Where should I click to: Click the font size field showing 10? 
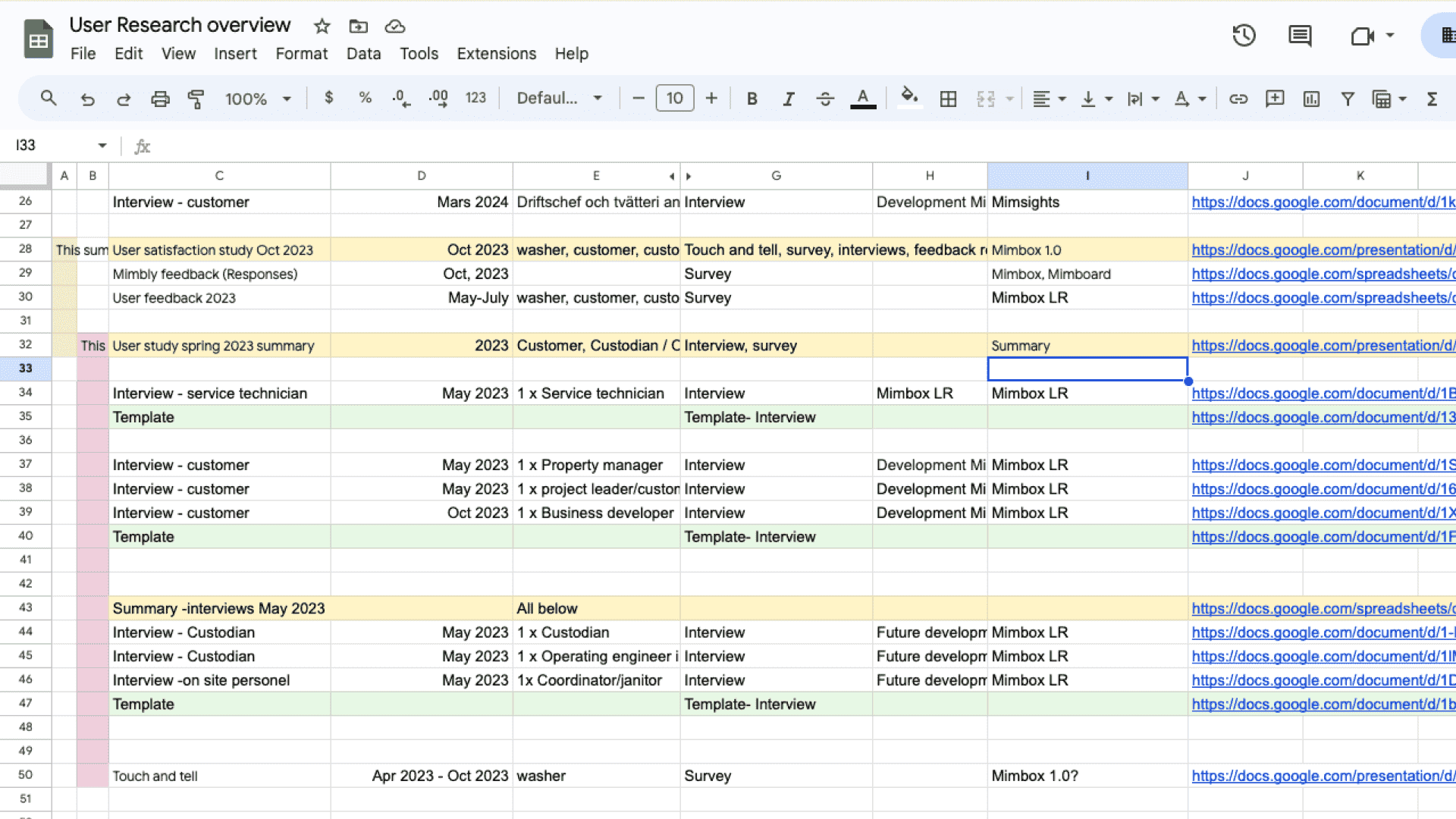click(675, 99)
